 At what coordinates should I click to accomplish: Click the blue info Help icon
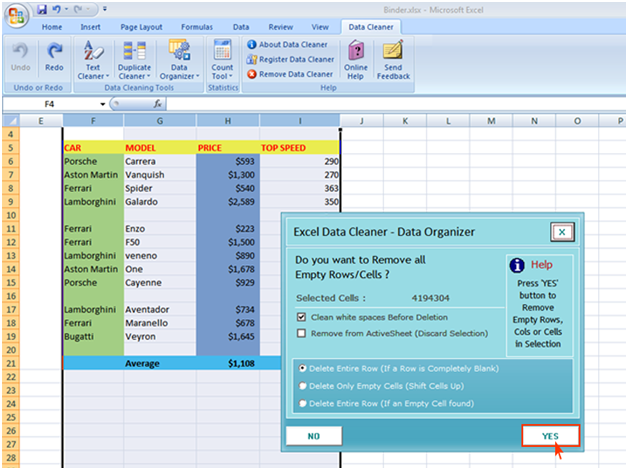click(517, 265)
